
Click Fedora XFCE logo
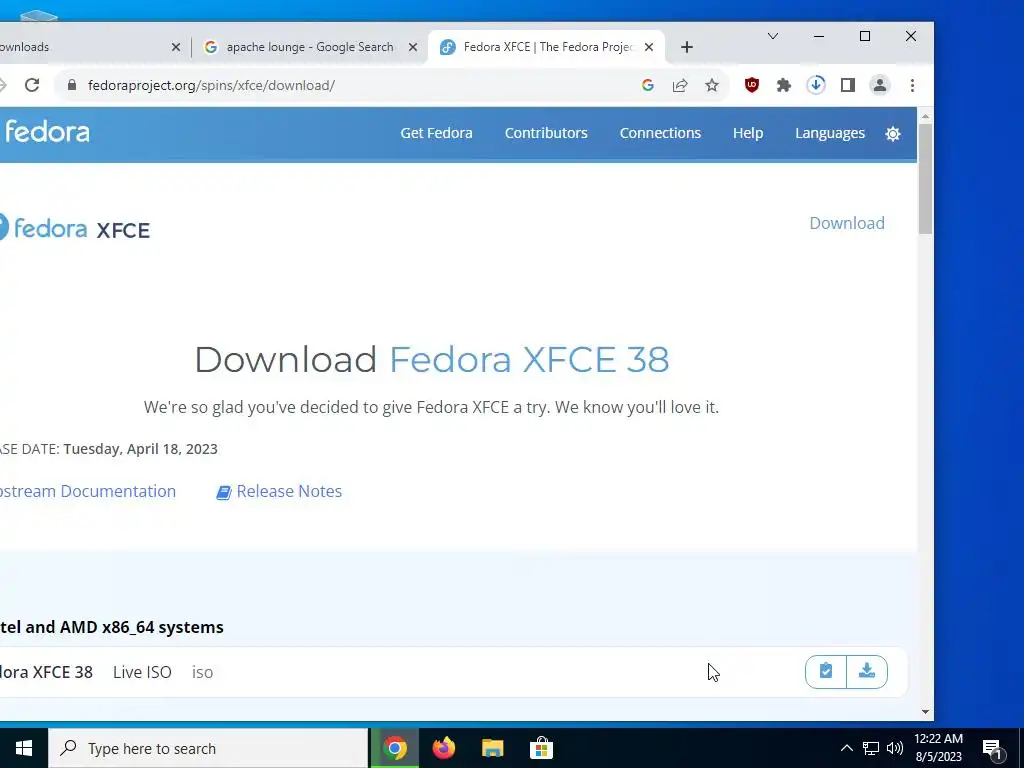click(74, 229)
